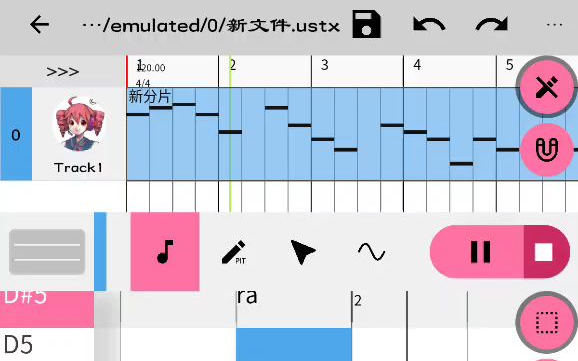
Task: Click the D5 piano key
Action: point(47,344)
